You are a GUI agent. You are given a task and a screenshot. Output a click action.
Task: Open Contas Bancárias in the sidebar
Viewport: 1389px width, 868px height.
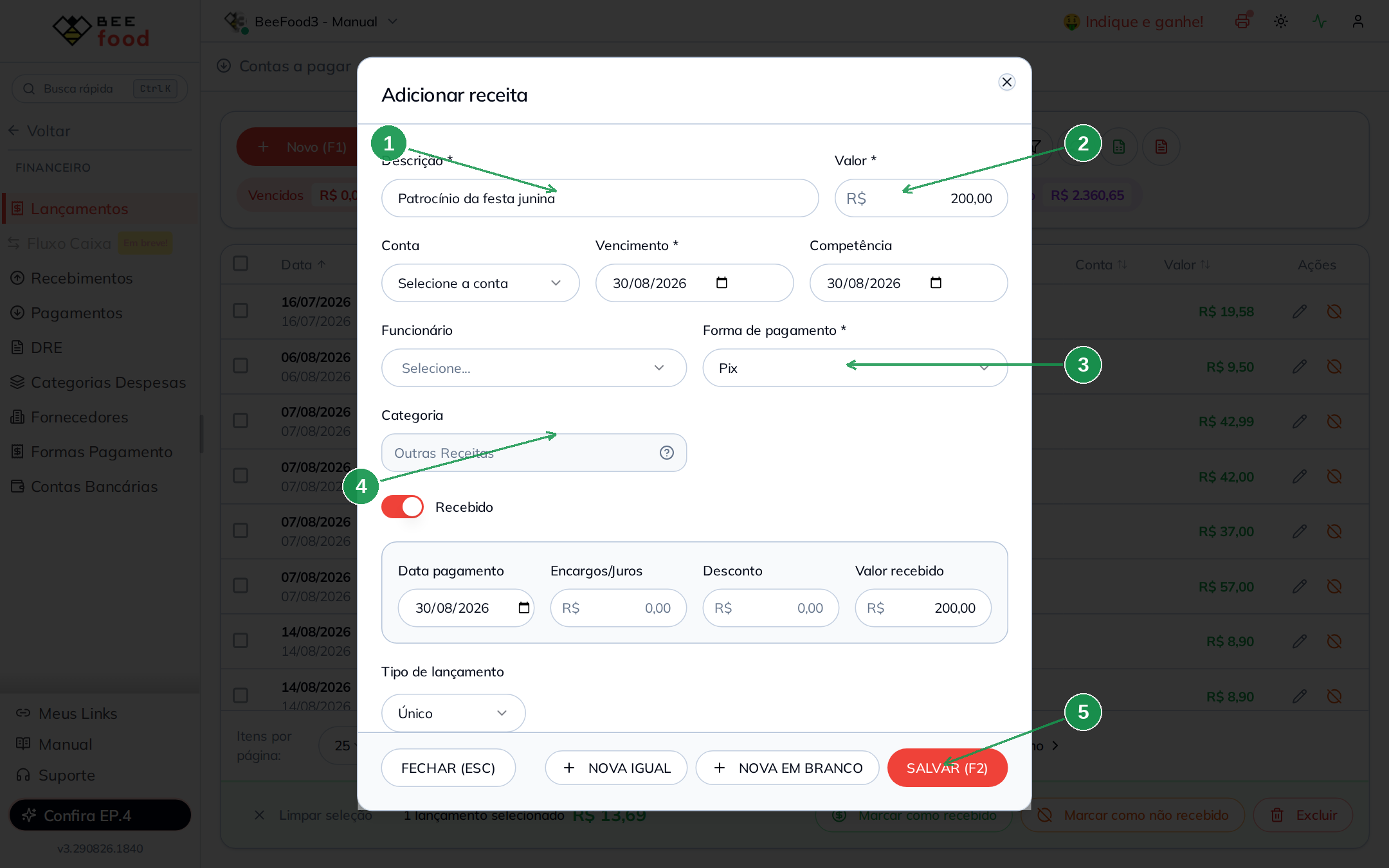point(84,487)
